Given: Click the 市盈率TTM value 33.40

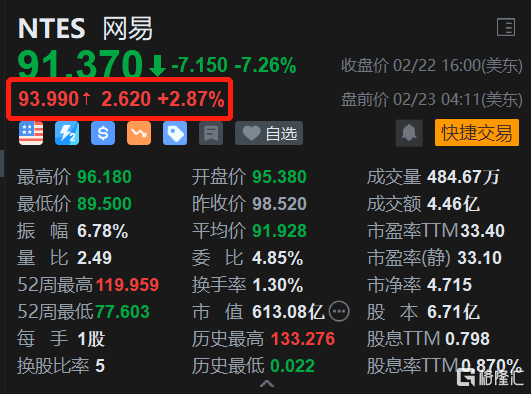Looking at the screenshot, I should (483, 231).
